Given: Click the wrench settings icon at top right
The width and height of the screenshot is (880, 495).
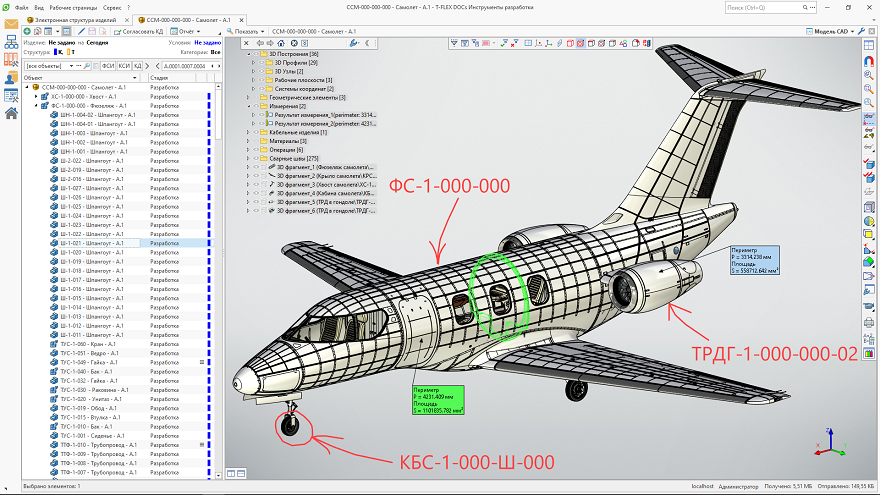Looking at the screenshot, I should [861, 31].
